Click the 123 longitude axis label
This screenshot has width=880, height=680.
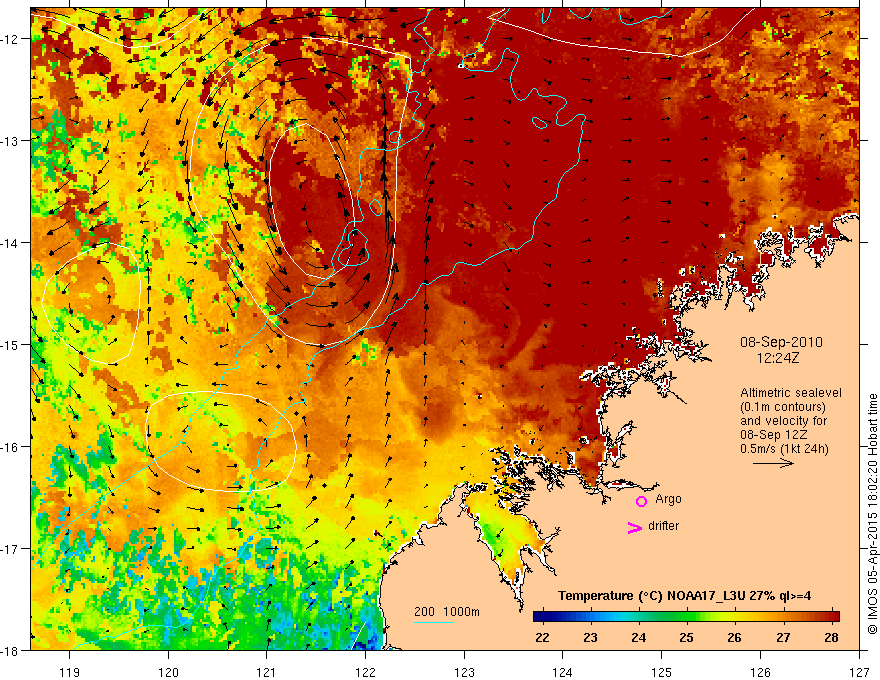click(x=464, y=672)
